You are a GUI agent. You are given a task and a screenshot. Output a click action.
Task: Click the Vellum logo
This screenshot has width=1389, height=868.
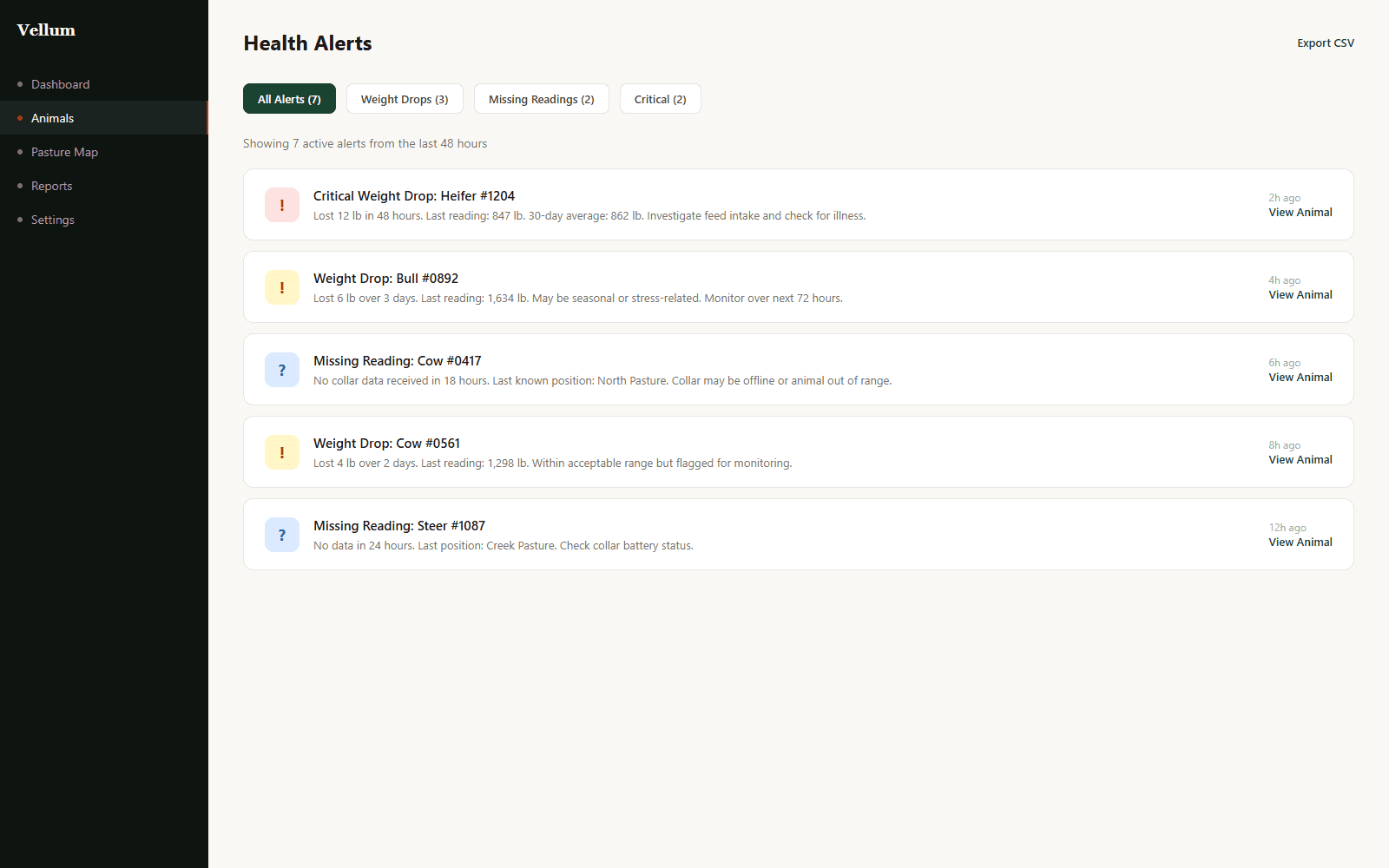coord(45,30)
